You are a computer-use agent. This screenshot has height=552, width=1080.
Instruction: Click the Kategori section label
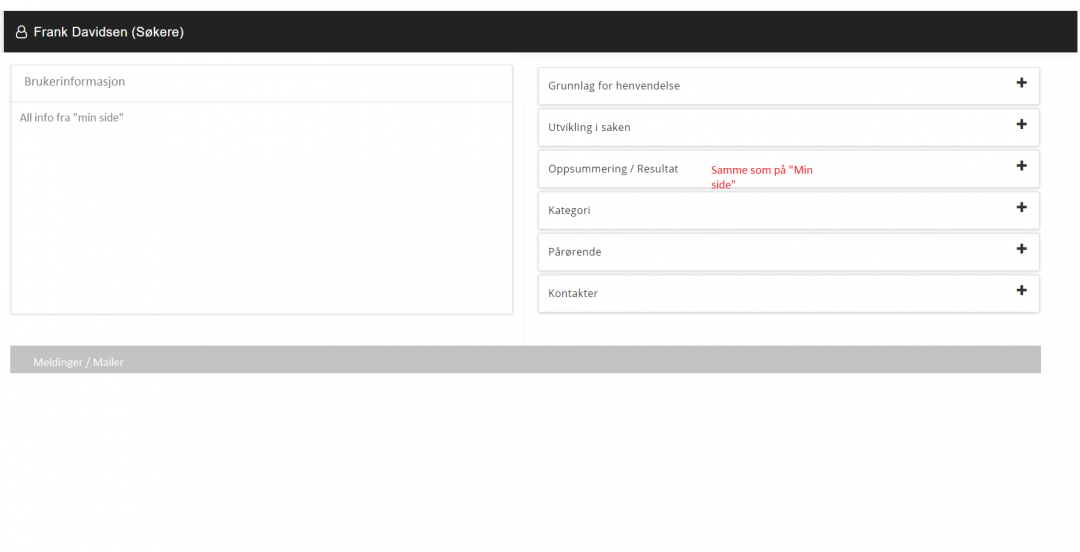click(x=569, y=211)
